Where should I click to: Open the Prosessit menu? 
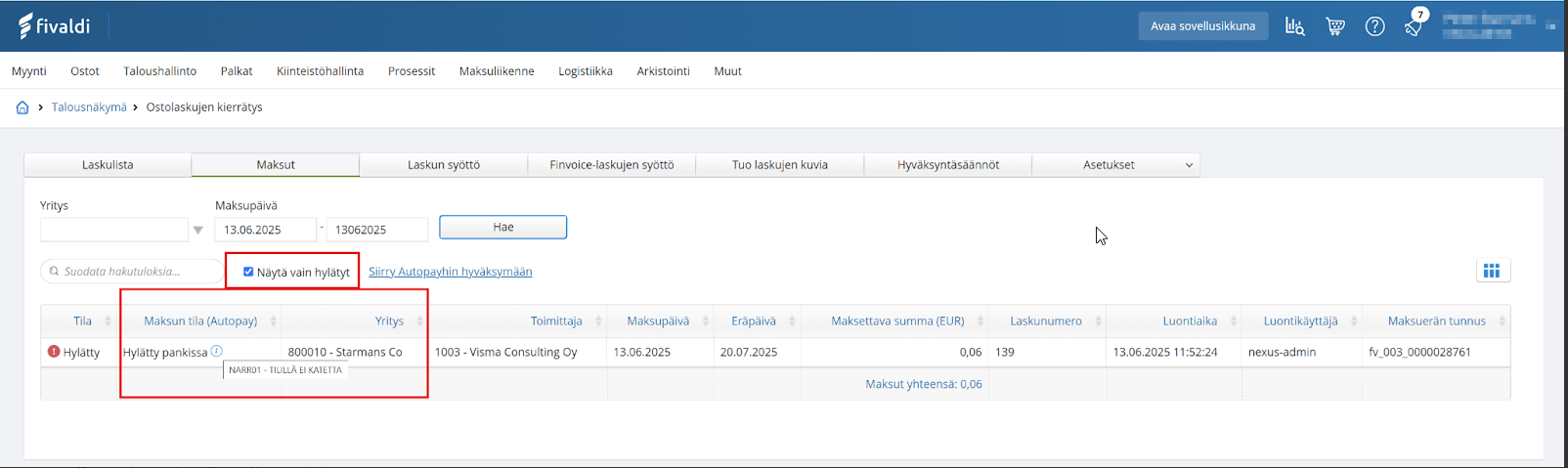pos(412,71)
